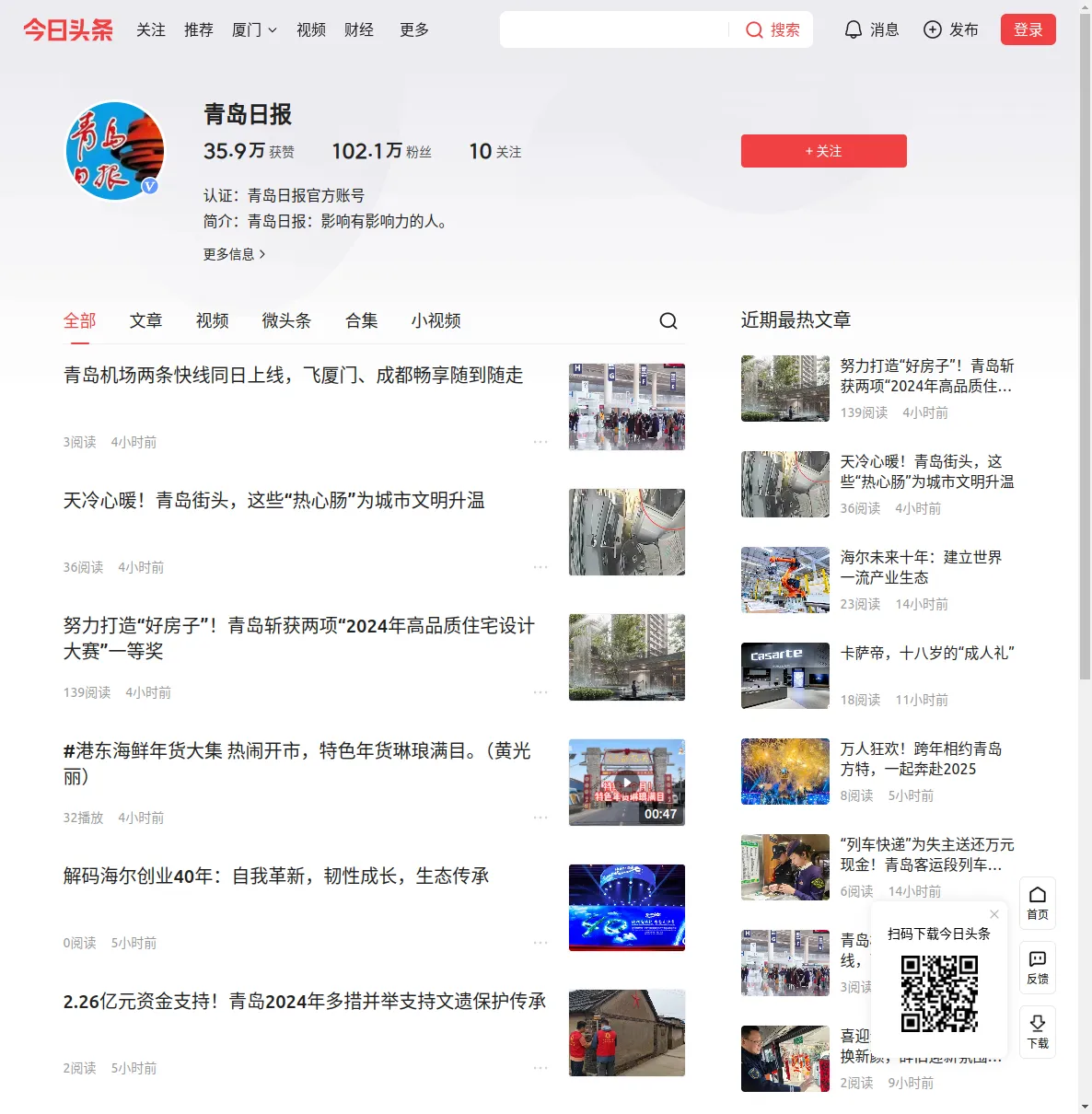Screen dimensions: 1092x1114
Task: Open more options for 青岛机场两条快线 article
Action: [x=540, y=442]
